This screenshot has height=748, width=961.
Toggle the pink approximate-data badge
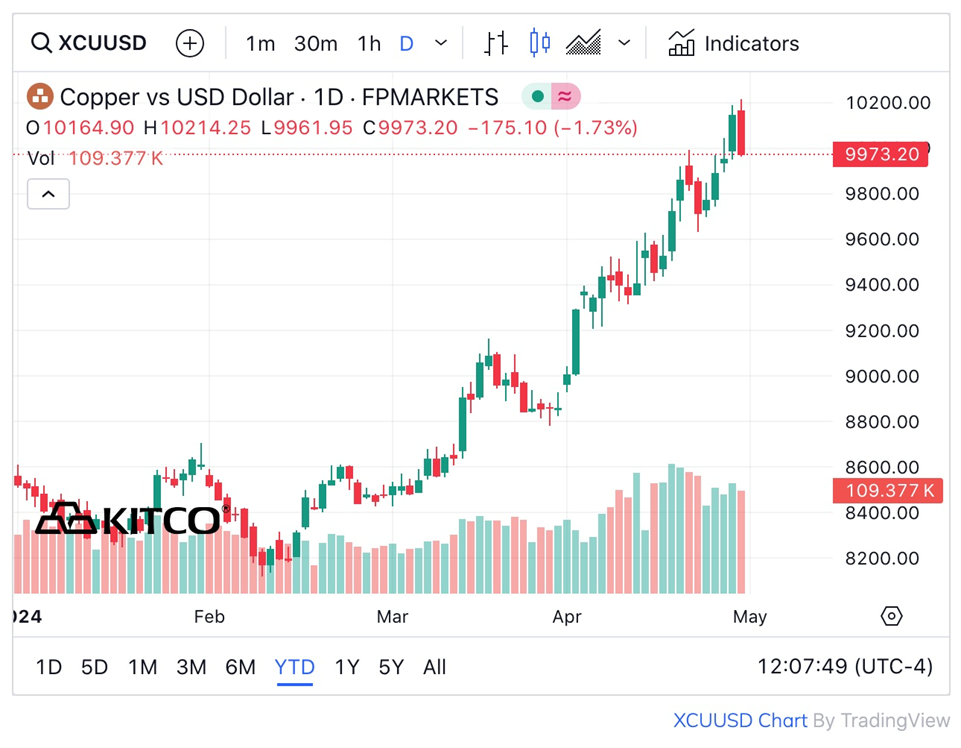tap(566, 97)
